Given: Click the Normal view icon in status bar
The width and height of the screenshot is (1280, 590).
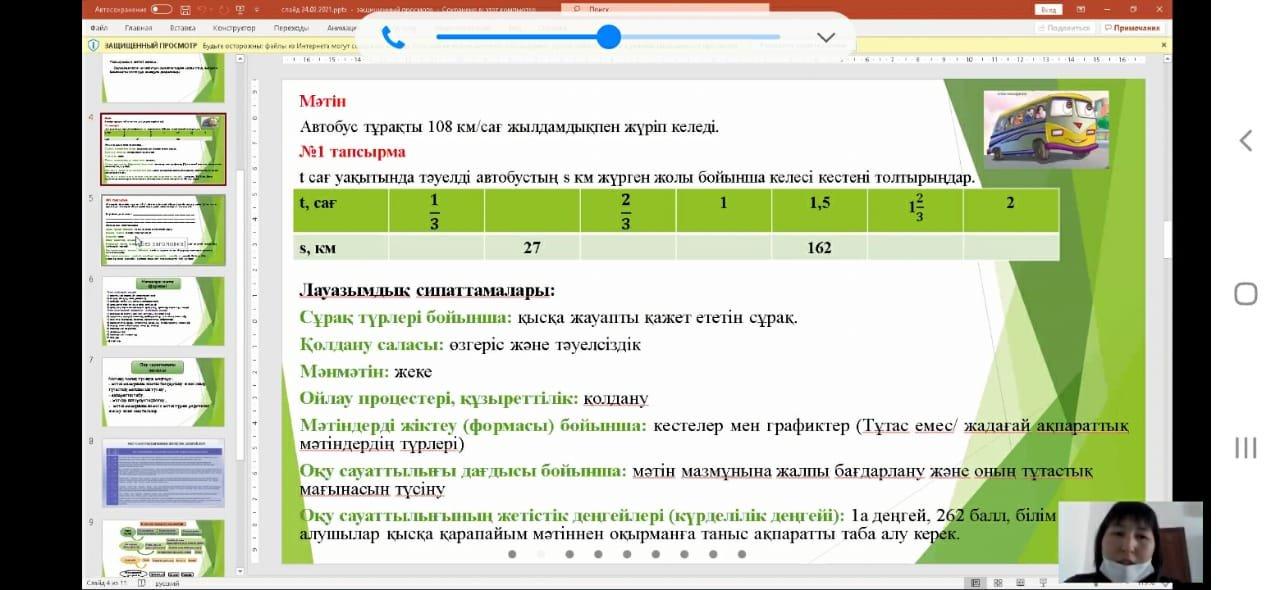Looking at the screenshot, I should coord(976,582).
